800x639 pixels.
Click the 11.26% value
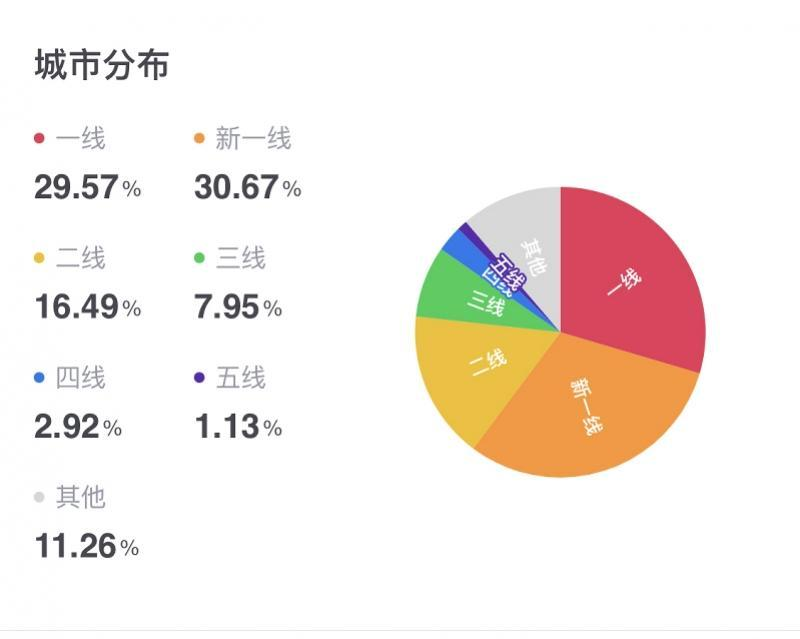87,547
